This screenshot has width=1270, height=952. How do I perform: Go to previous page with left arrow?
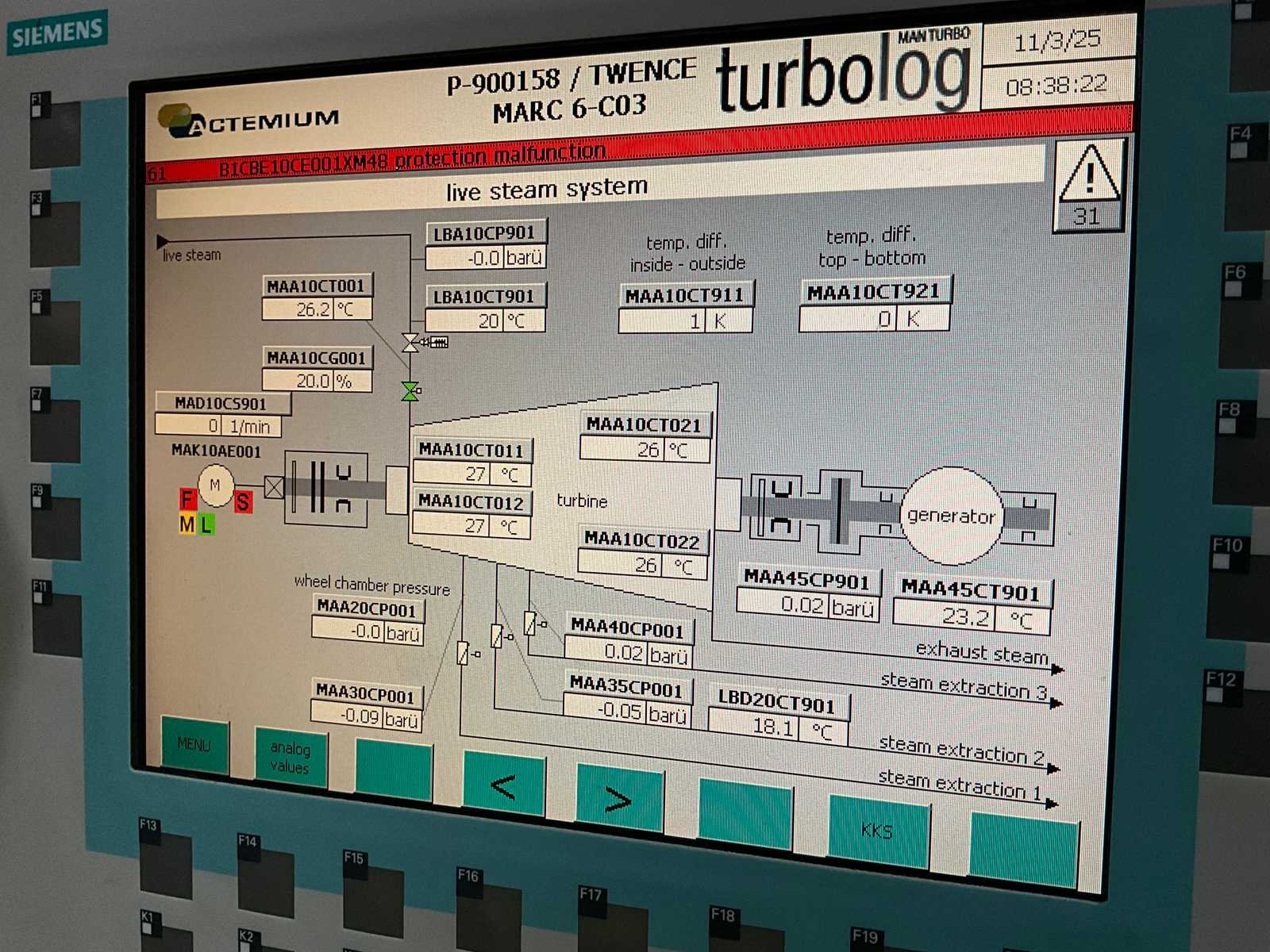click(503, 785)
